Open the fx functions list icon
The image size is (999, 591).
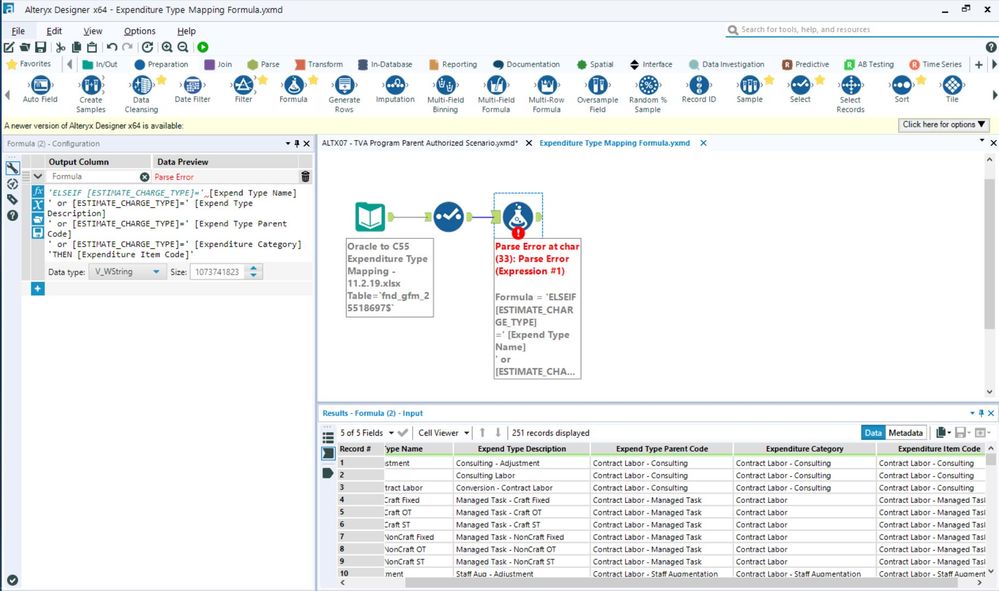pyautogui.click(x=38, y=192)
